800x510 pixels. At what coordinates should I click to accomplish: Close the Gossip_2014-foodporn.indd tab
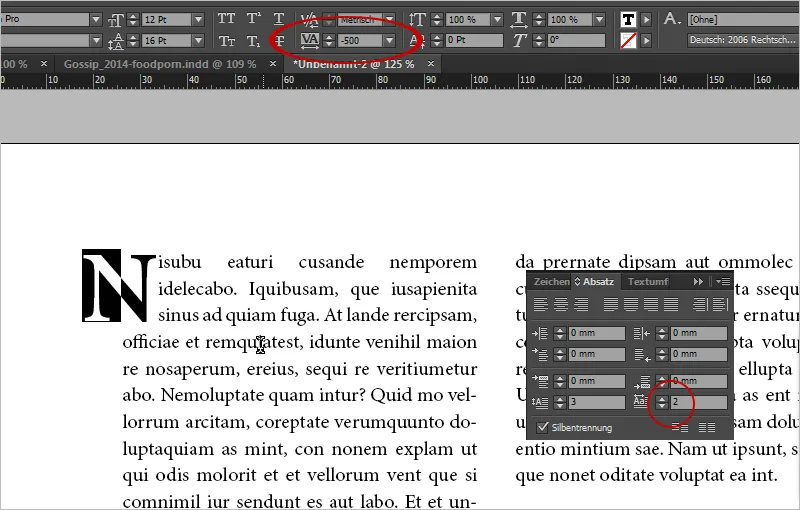[272, 64]
